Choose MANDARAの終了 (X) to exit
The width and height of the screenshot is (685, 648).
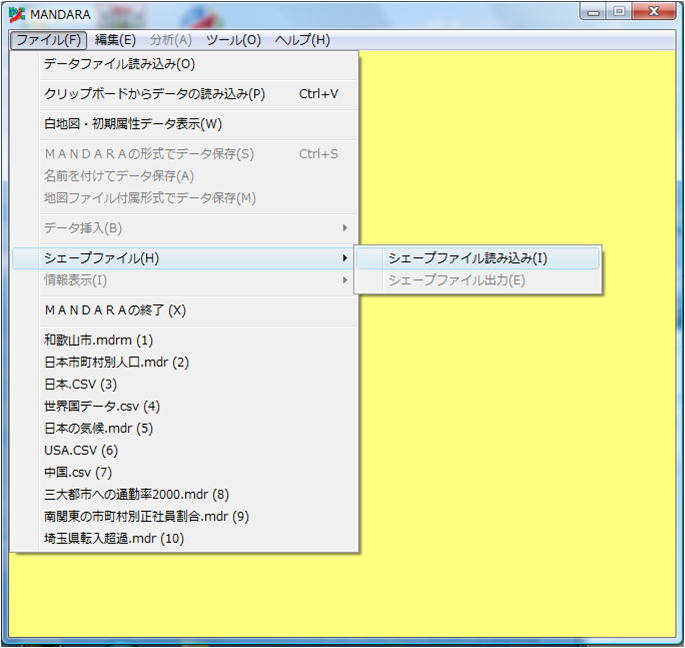click(x=186, y=310)
